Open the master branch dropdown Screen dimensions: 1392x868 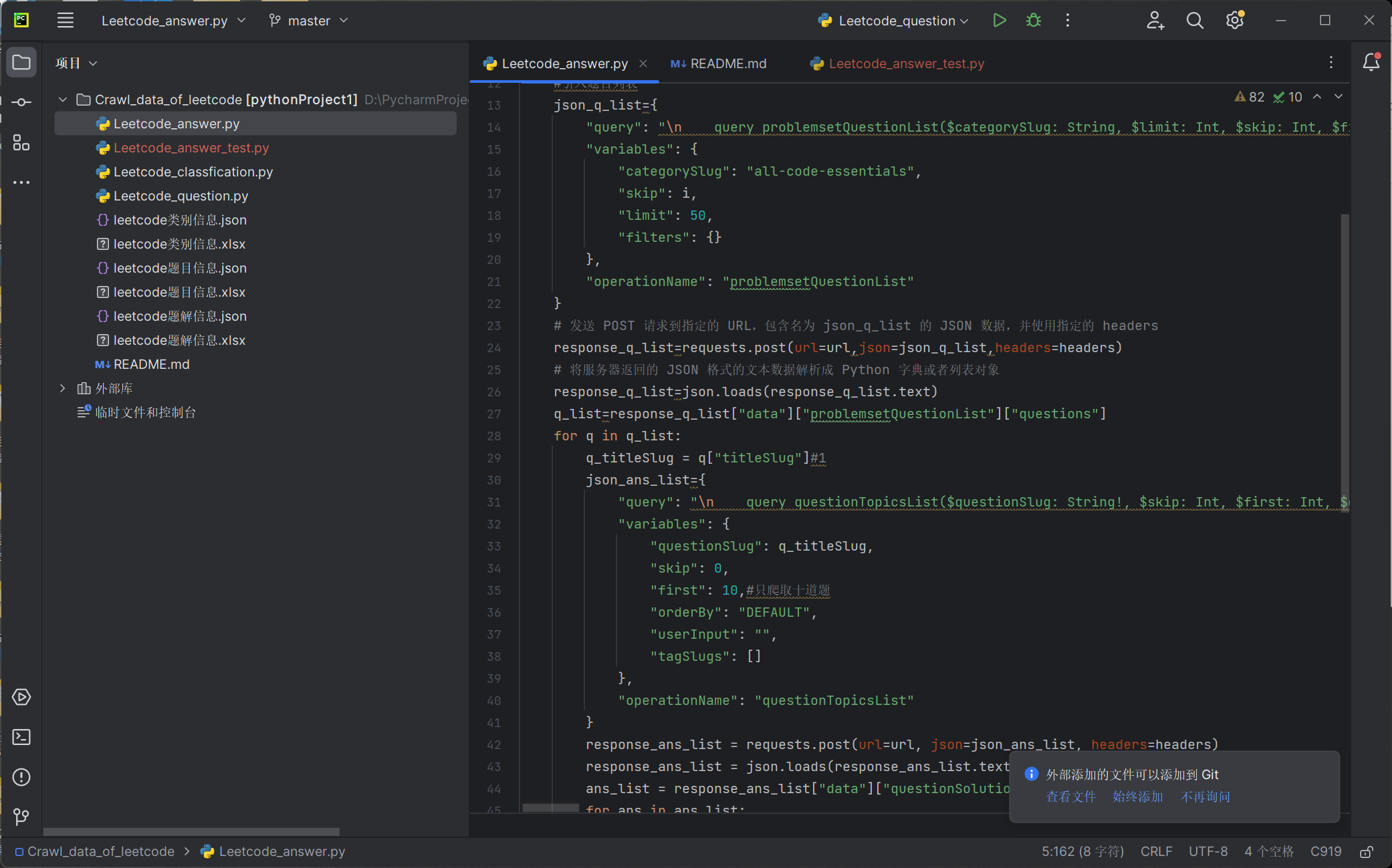[309, 21]
